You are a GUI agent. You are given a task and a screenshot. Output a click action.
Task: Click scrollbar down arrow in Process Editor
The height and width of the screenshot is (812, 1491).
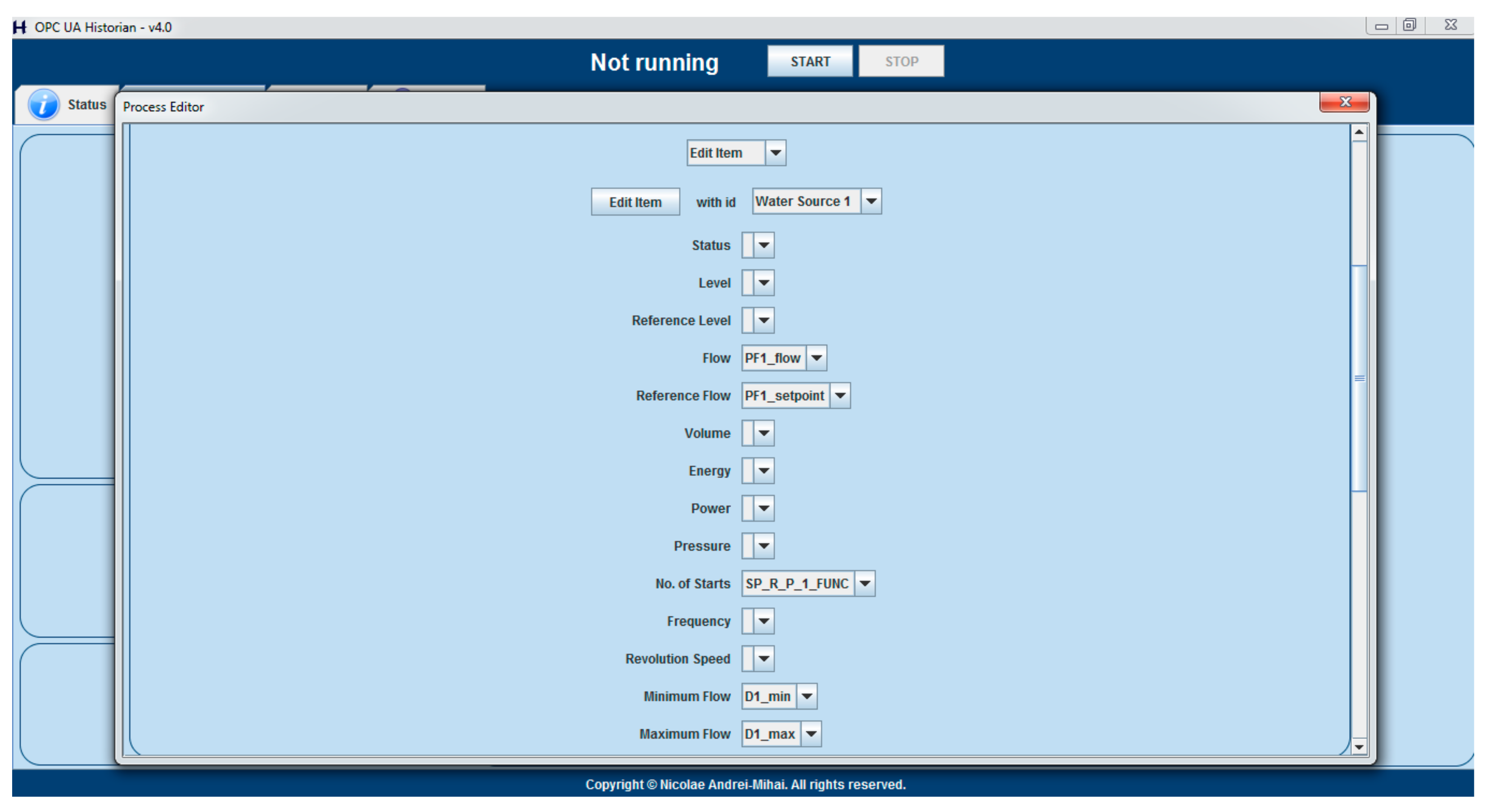tap(1359, 747)
